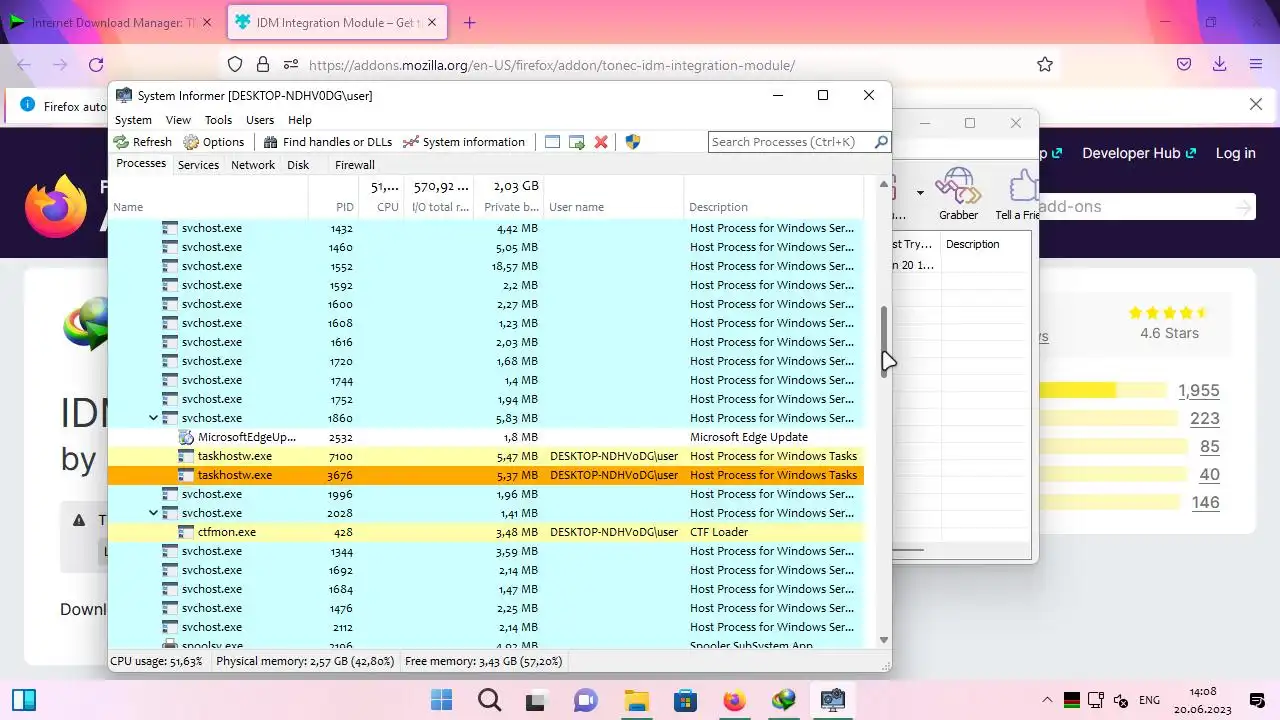Viewport: 1280px width, 720px height.
Task: Open the System menu
Action: (133, 120)
